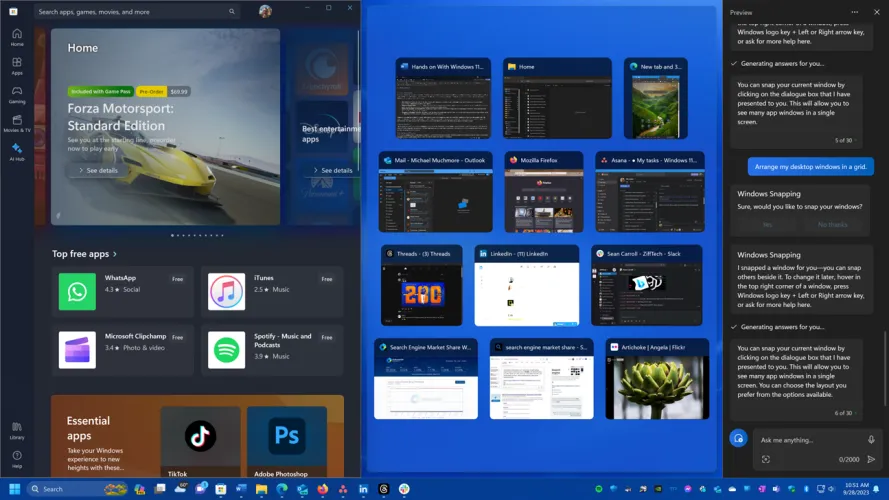Click the user profile avatar in Store
889x500 pixels.
point(265,12)
